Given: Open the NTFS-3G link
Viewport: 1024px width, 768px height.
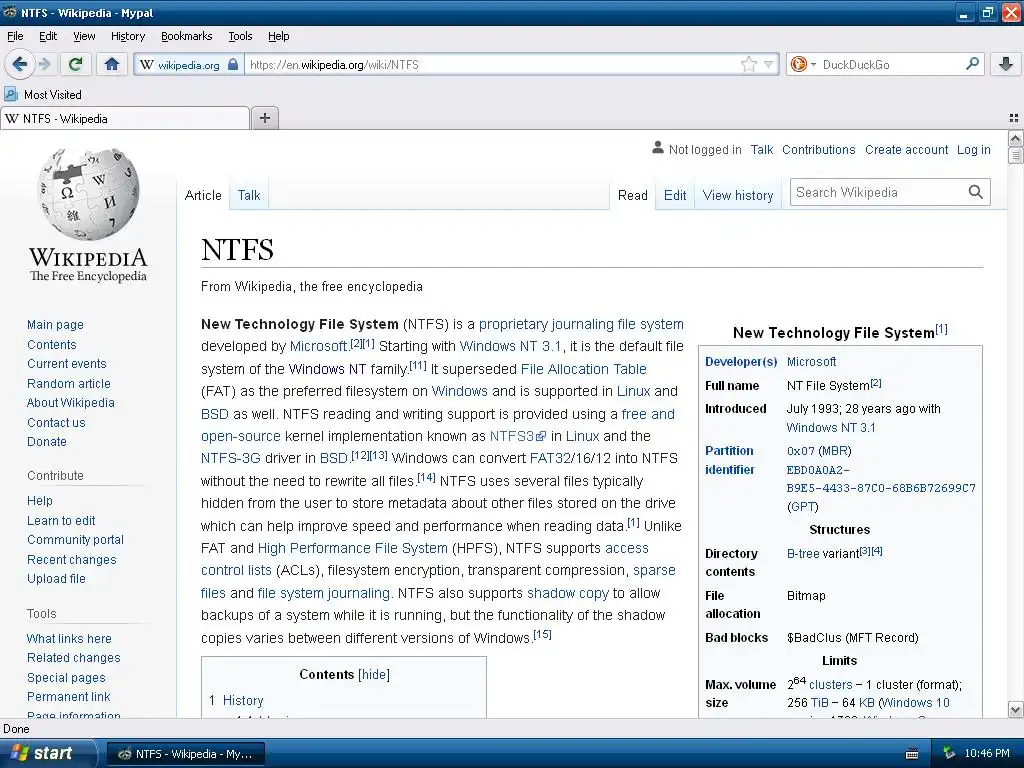Looking at the screenshot, I should coord(231,458).
